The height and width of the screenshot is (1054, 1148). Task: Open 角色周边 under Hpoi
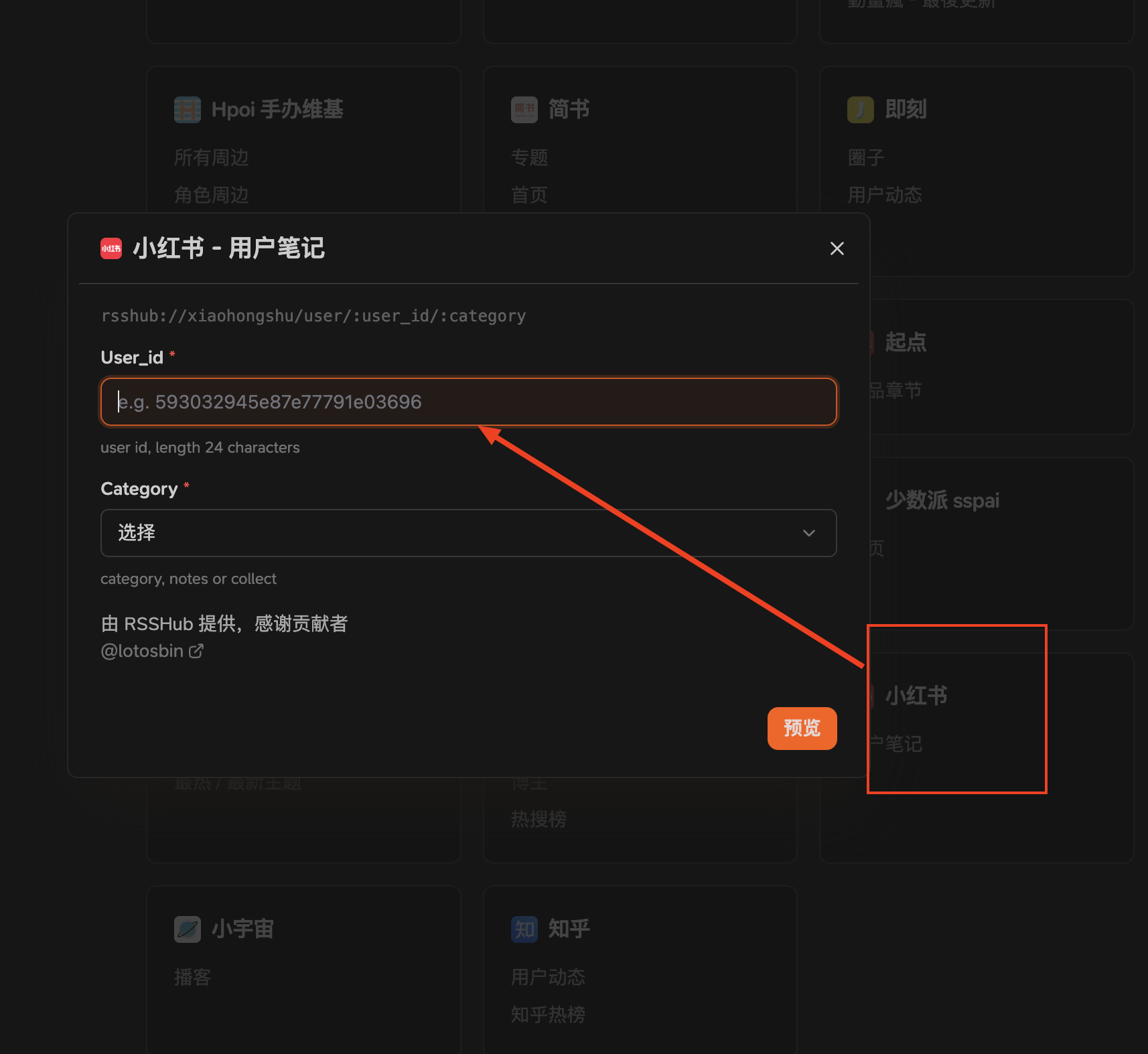pyautogui.click(x=212, y=195)
